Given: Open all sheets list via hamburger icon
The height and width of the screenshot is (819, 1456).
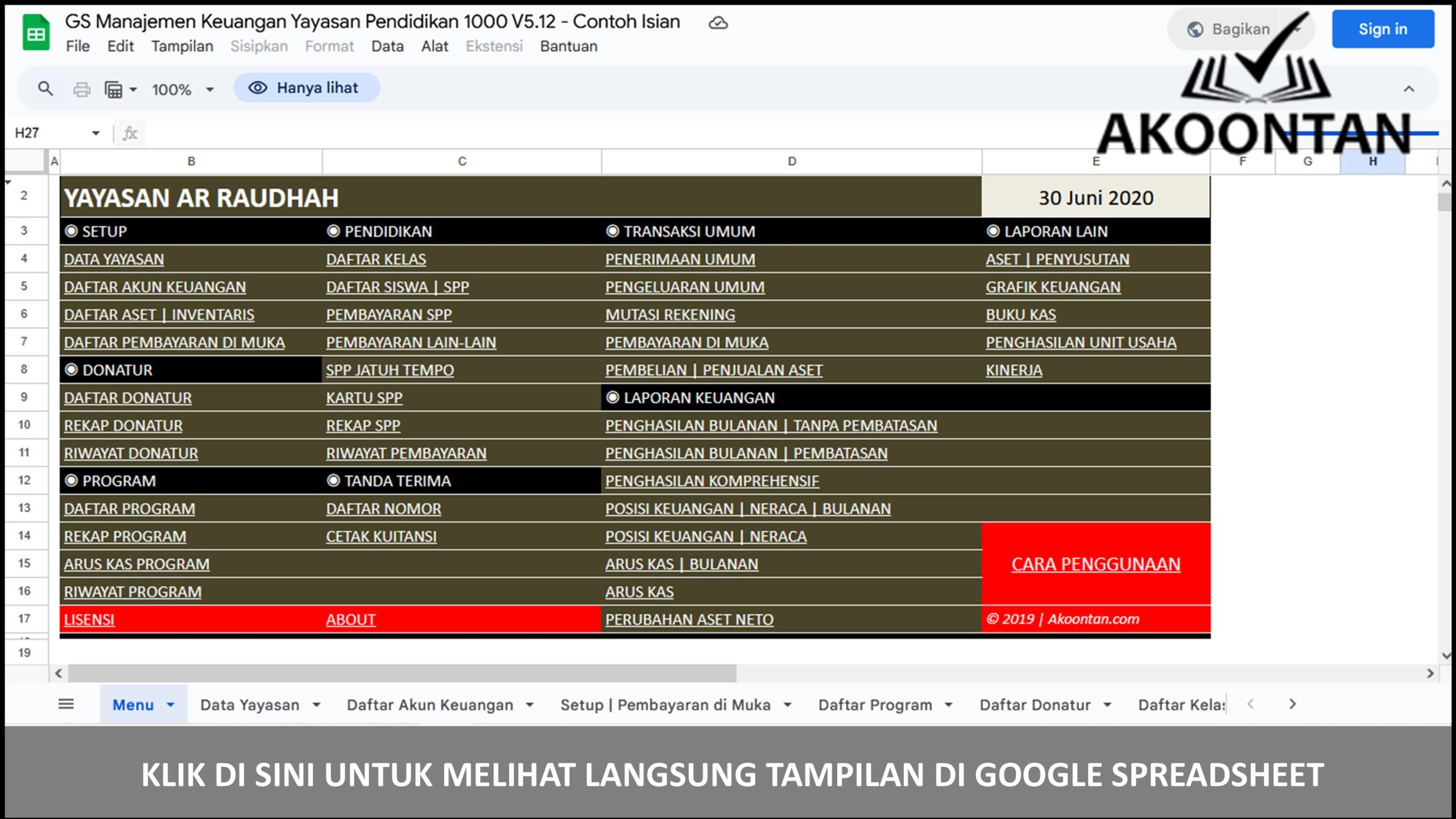Looking at the screenshot, I should point(66,704).
